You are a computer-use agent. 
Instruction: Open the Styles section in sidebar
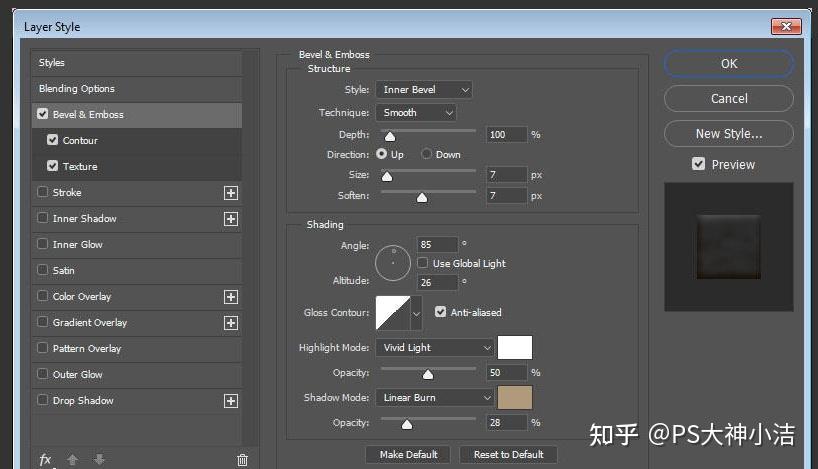(x=137, y=63)
